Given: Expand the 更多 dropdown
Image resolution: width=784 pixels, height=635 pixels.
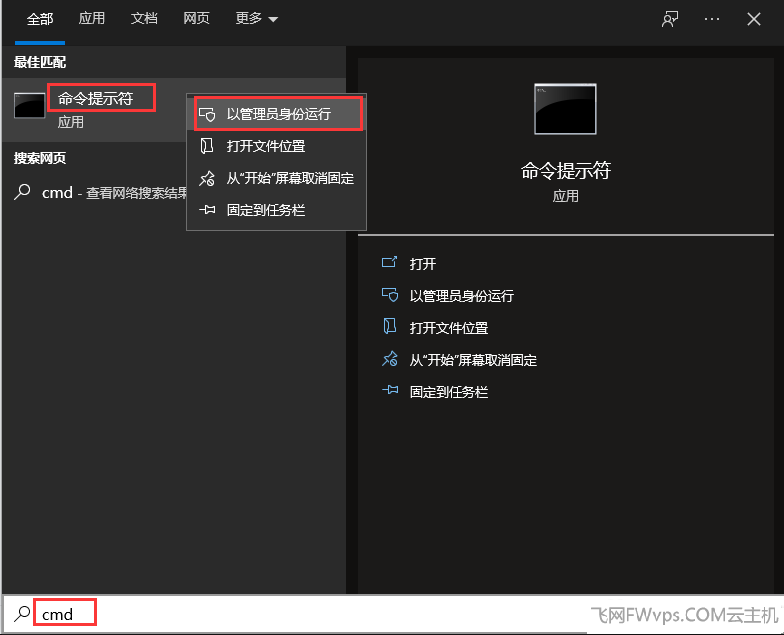Looking at the screenshot, I should [256, 18].
